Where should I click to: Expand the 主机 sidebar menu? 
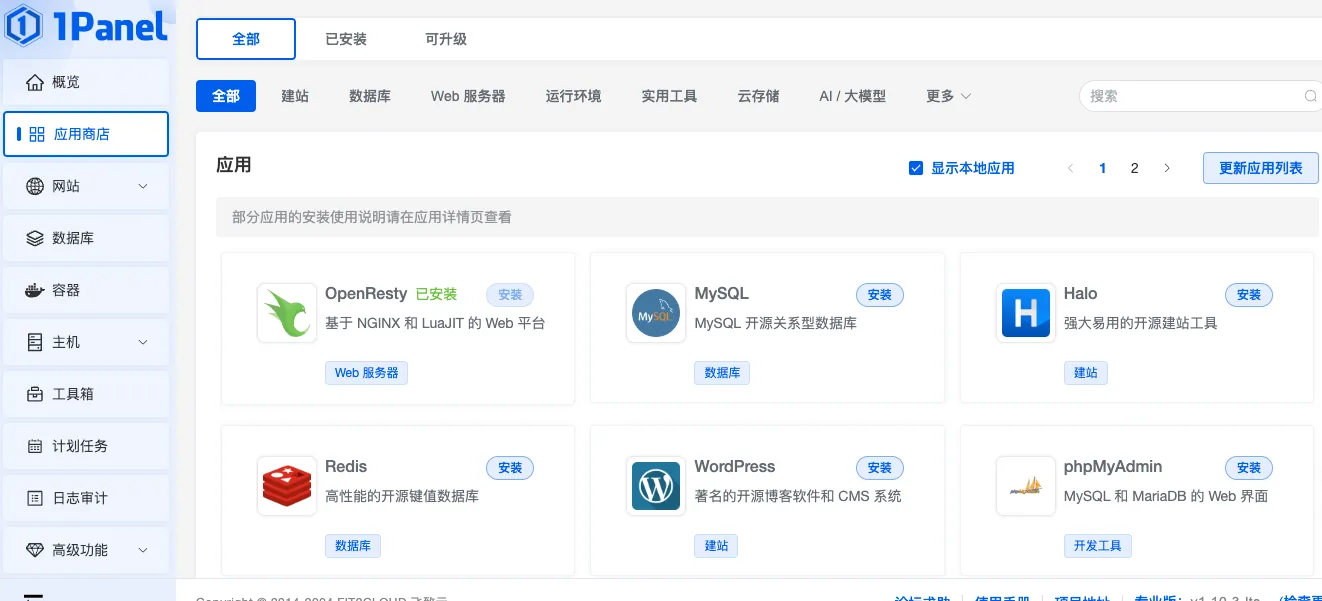143,342
